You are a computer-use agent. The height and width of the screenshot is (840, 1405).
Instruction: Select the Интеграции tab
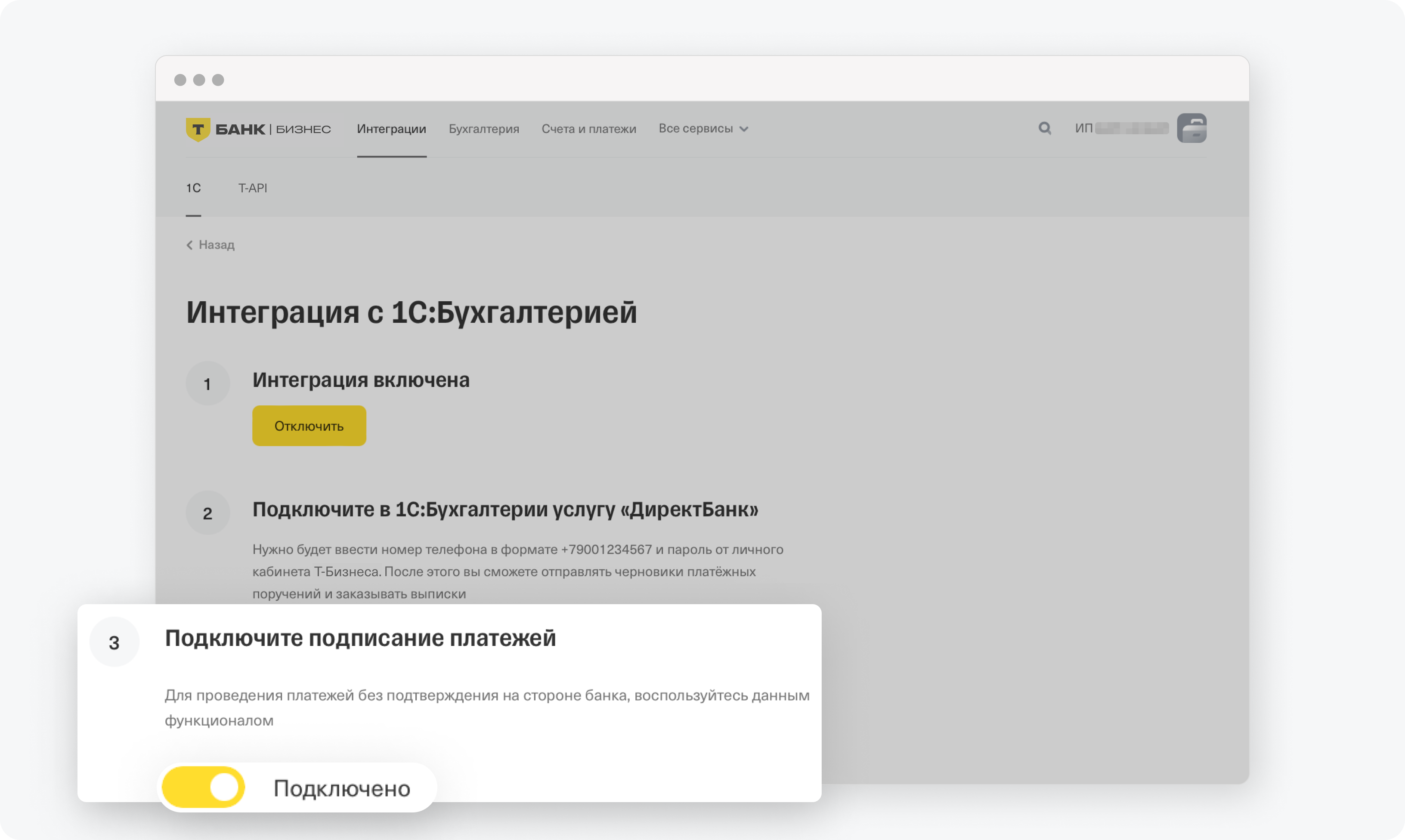point(391,128)
